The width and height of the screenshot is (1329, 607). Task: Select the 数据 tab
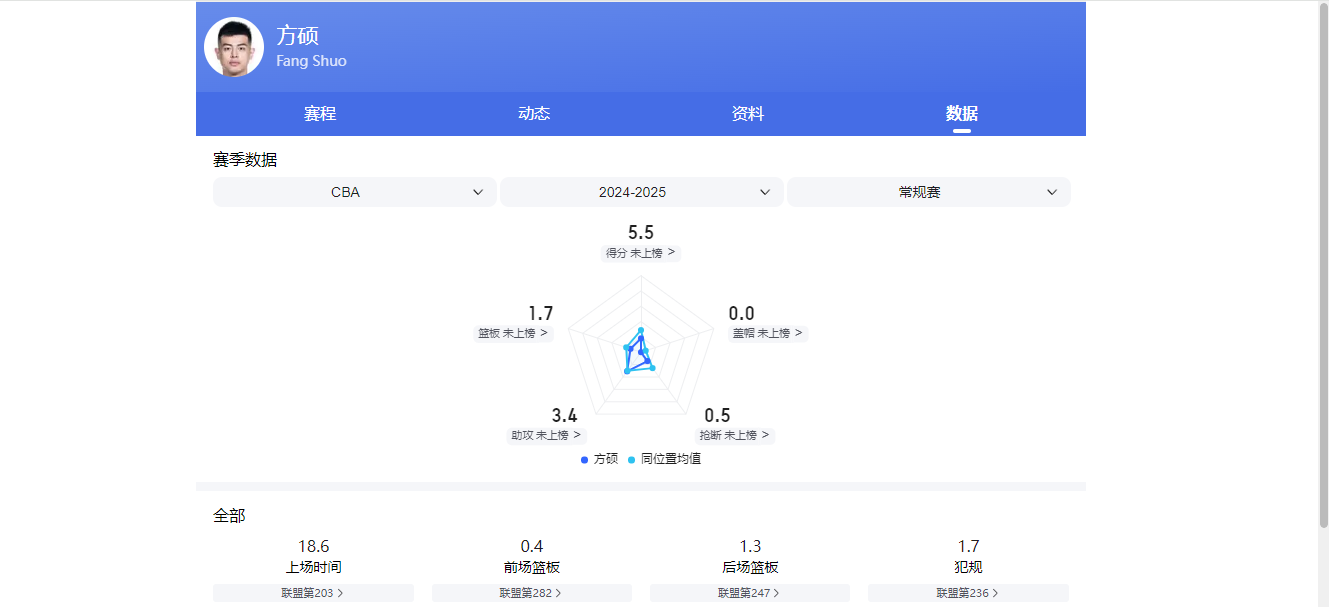[961, 114]
